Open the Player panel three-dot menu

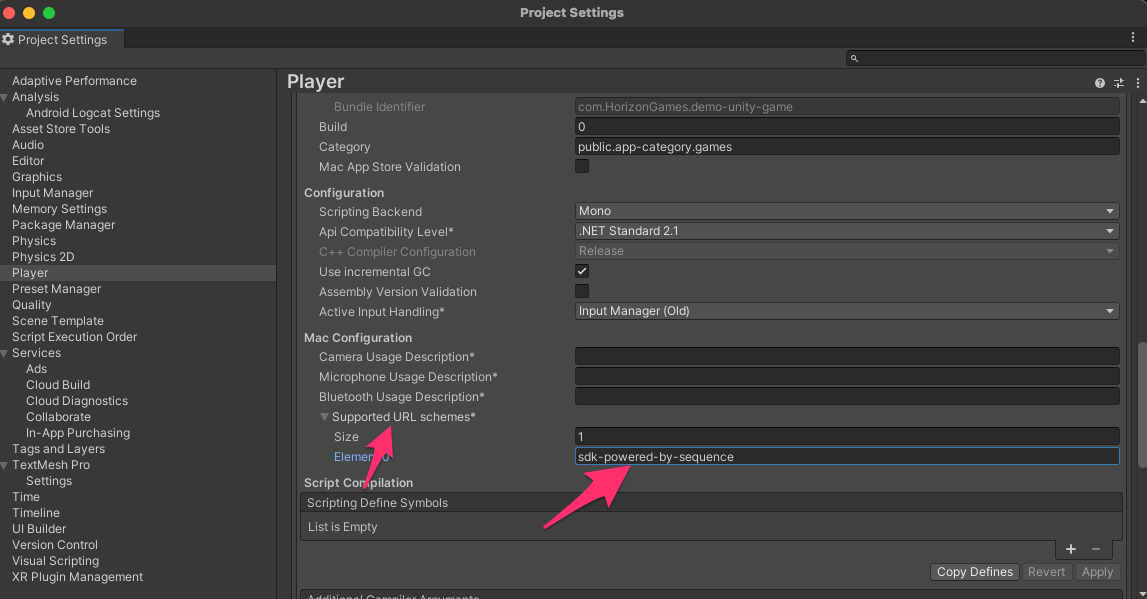coord(1138,83)
